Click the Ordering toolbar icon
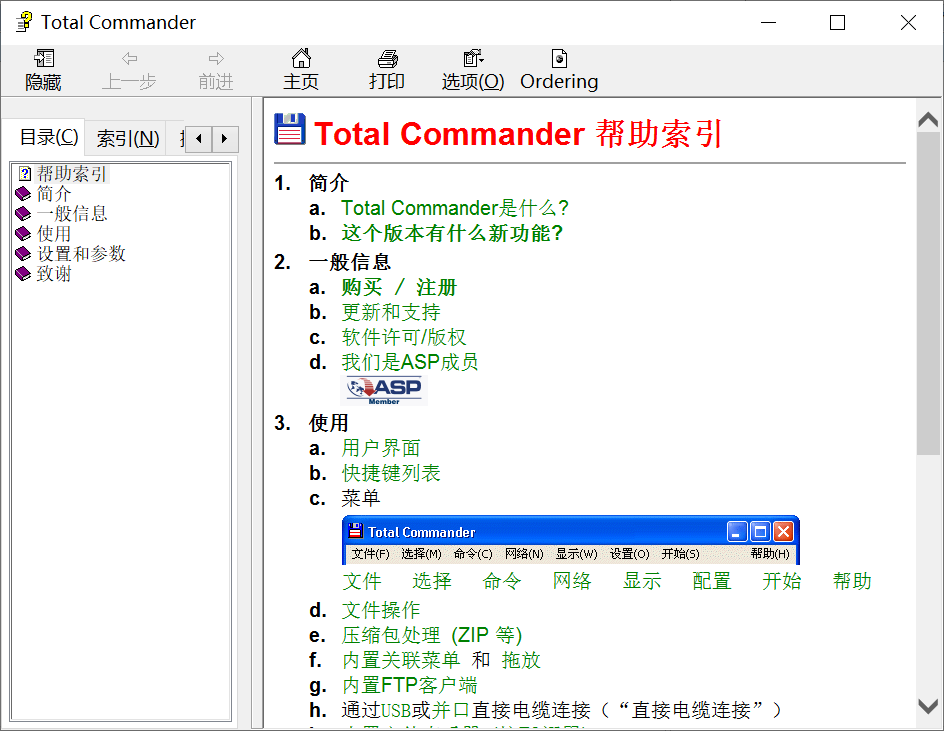Viewport: 944px width, 731px height. 559,70
